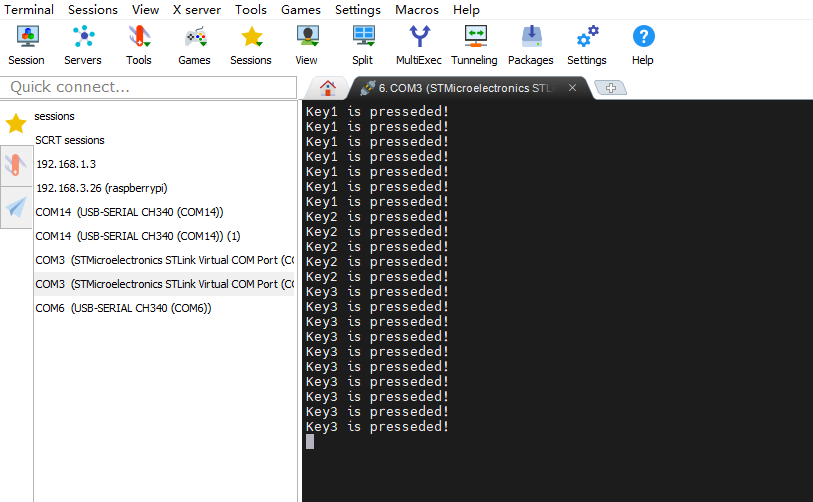Open the Help toolbar icon
813x502 pixels.
point(642,45)
